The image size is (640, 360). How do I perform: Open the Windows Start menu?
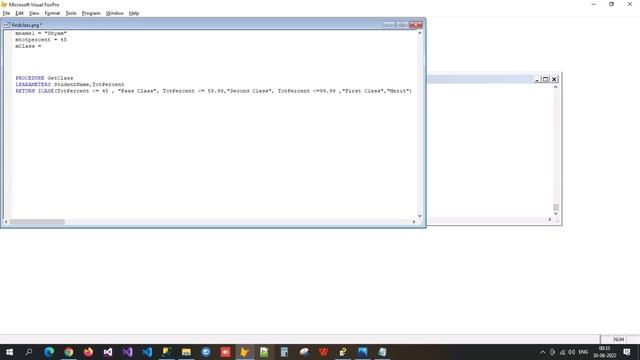point(9,352)
